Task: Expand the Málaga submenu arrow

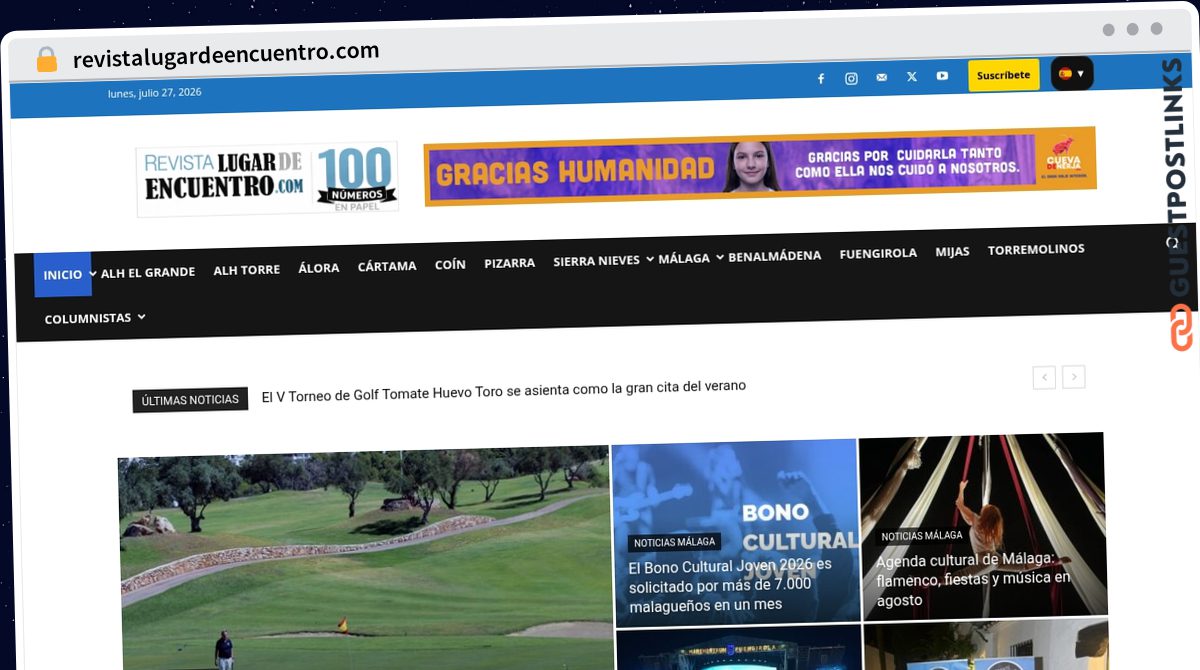Action: 719,257
